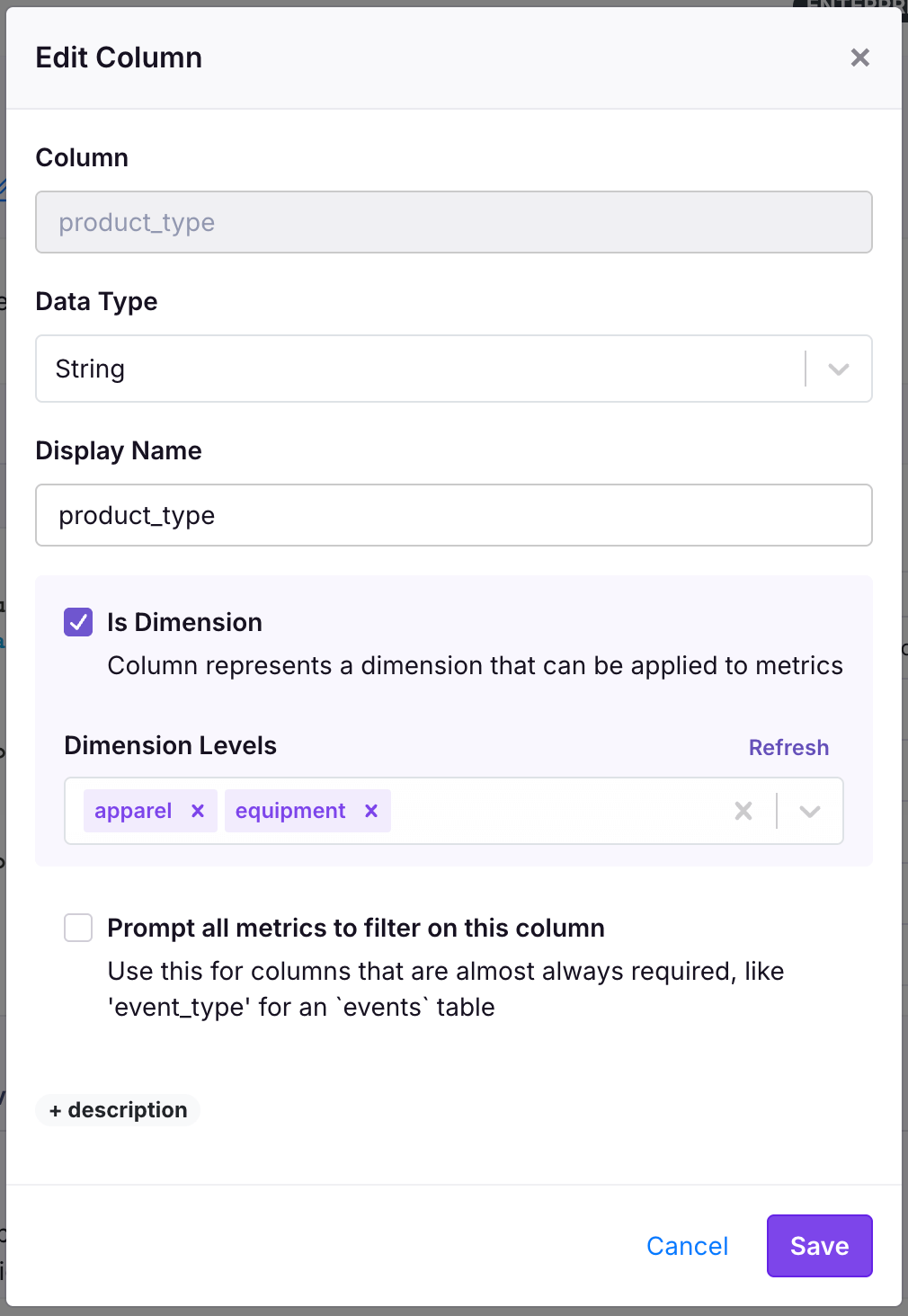Add a description
This screenshot has width=908, height=1316.
click(118, 1110)
